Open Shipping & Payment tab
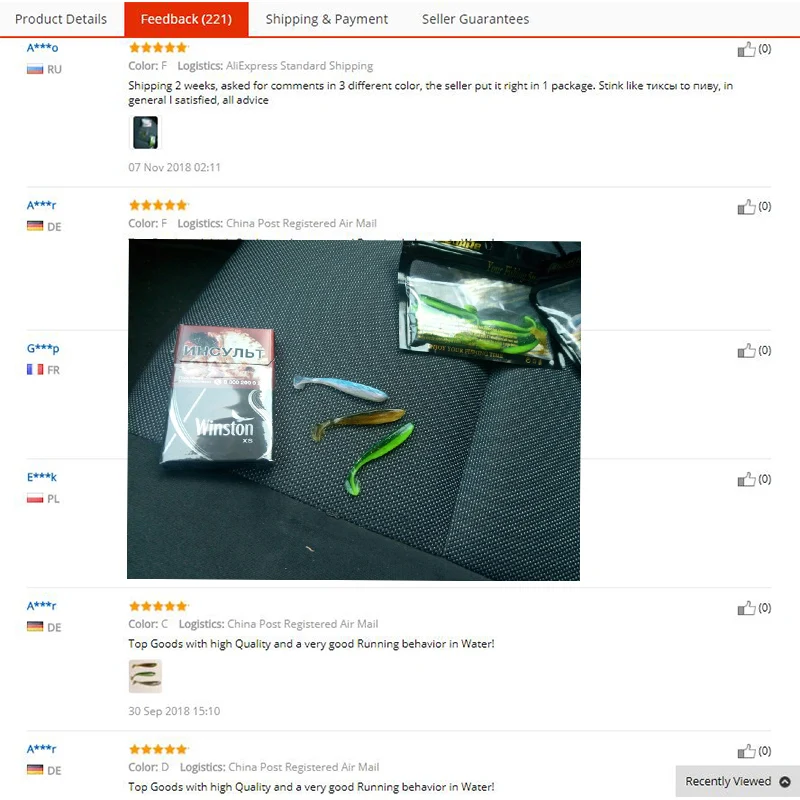The height and width of the screenshot is (800, 800). click(327, 19)
